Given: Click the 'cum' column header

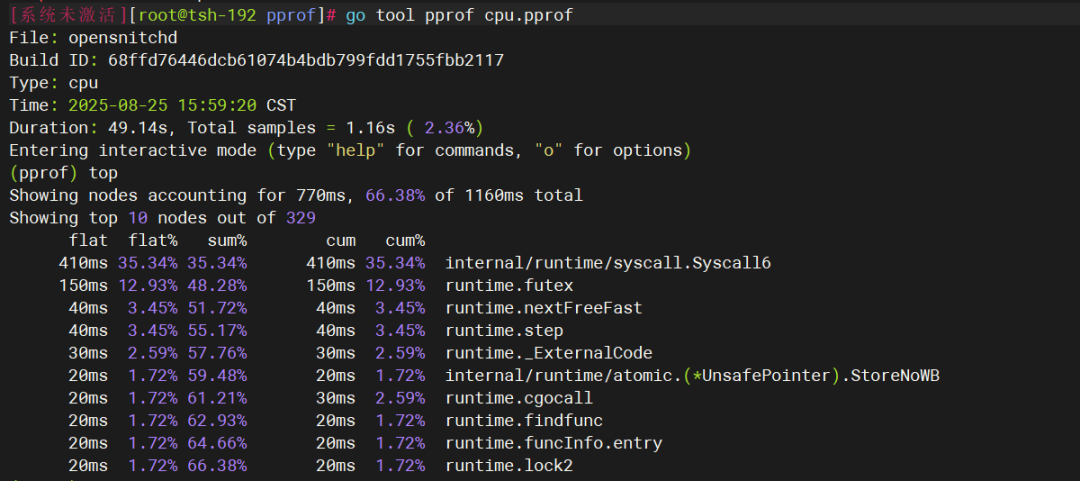Looking at the screenshot, I should [341, 240].
